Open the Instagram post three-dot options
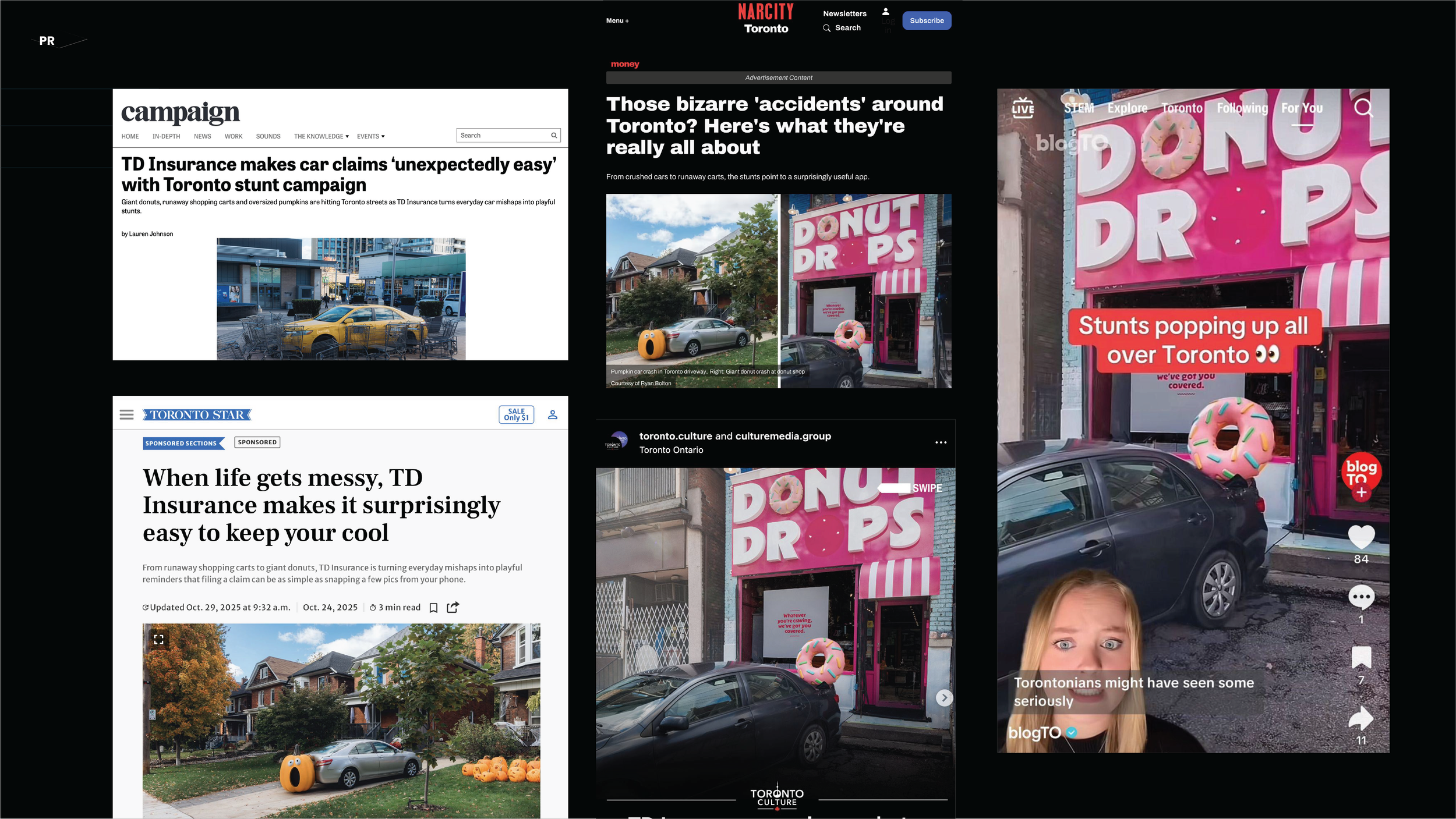 (941, 442)
